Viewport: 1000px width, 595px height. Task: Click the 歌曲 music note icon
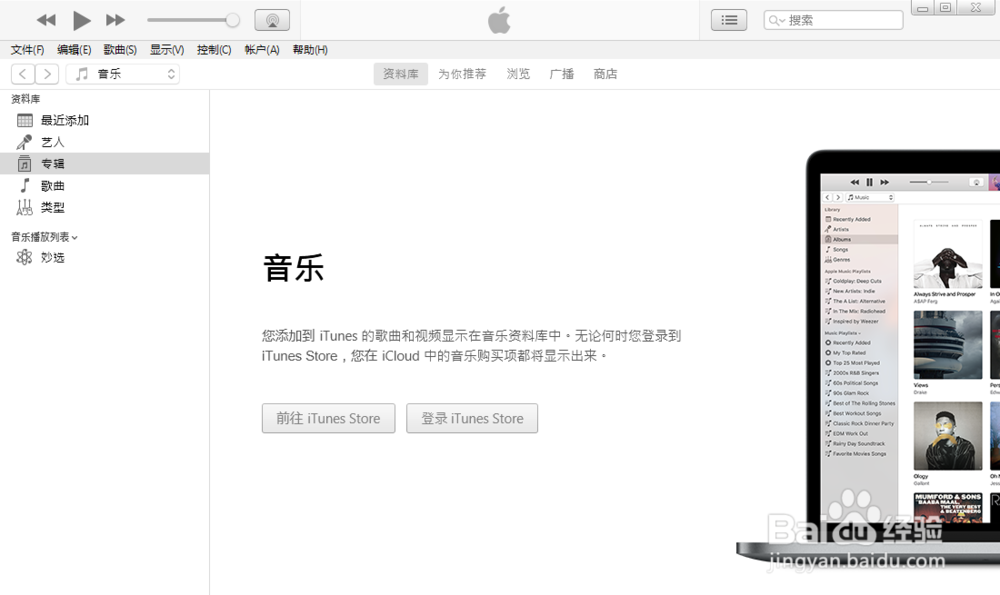point(25,186)
